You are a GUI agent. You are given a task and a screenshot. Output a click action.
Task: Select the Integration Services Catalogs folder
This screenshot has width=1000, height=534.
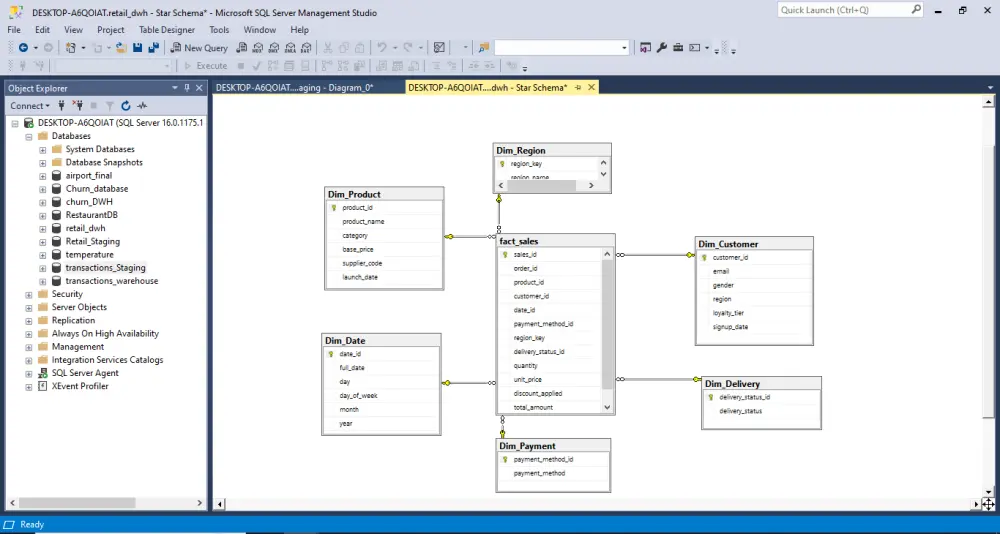click(107, 360)
